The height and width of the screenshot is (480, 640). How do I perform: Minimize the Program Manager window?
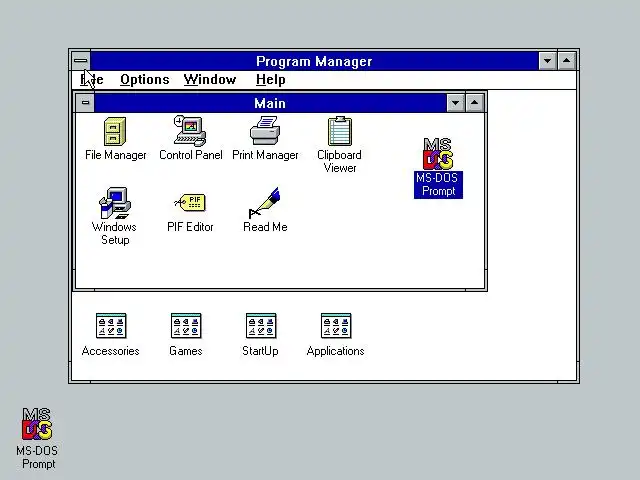pos(548,61)
